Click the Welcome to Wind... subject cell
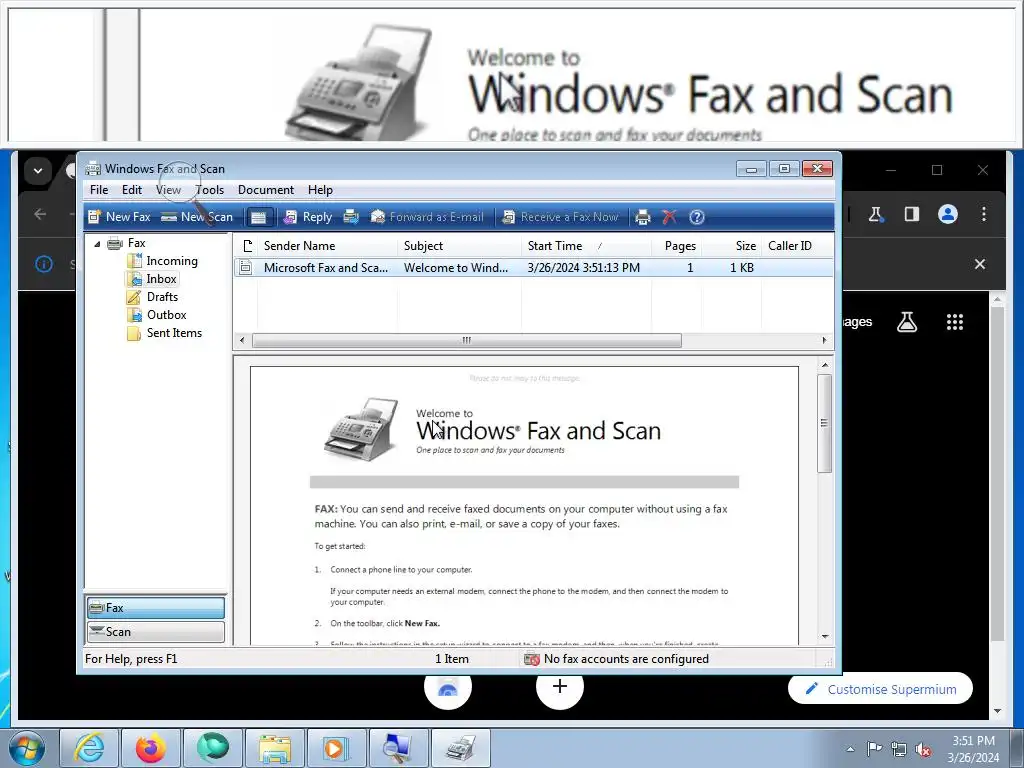Image resolution: width=1024 pixels, height=768 pixels. [x=456, y=268]
